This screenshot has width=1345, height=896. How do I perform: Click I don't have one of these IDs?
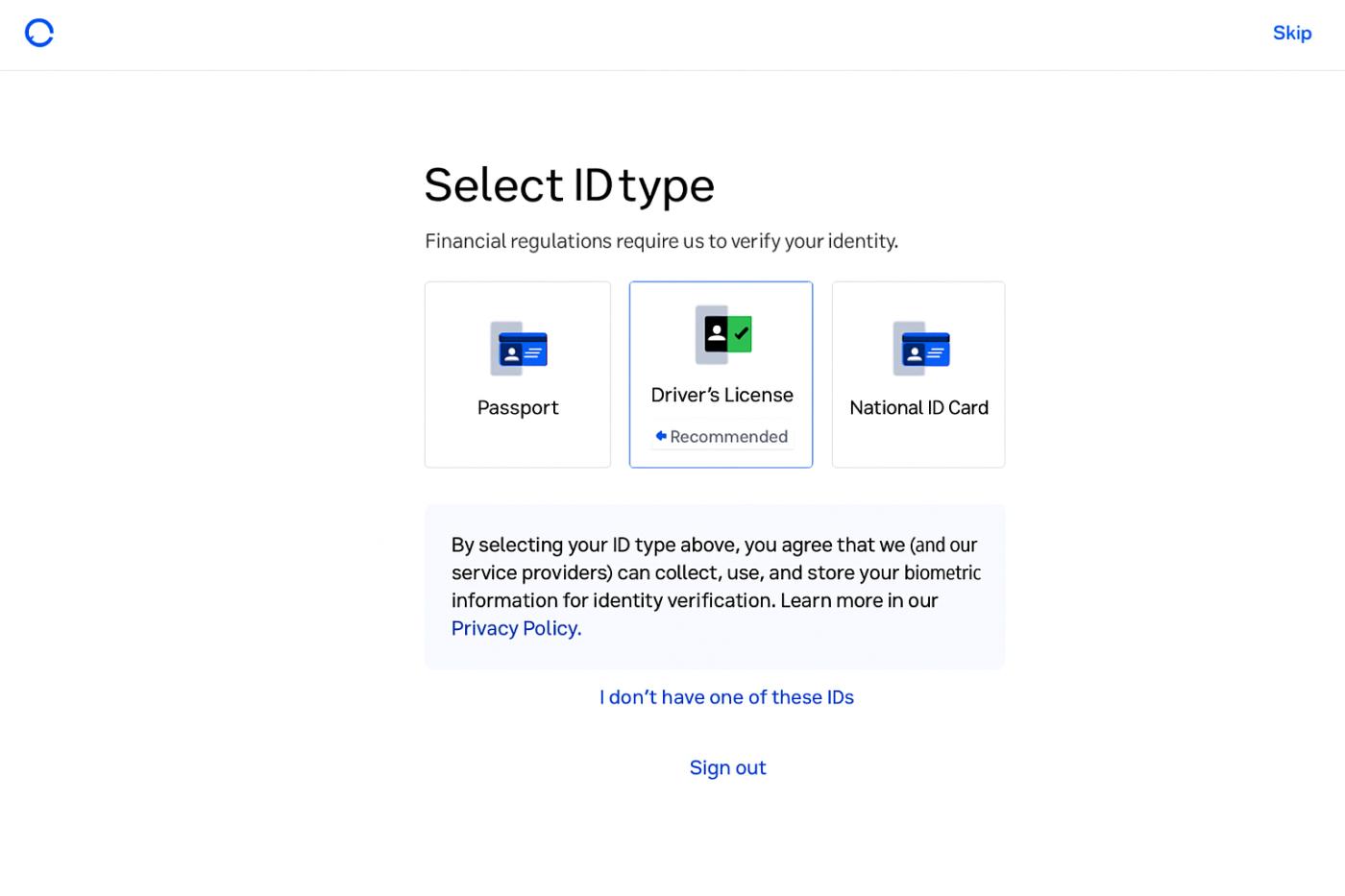(726, 696)
